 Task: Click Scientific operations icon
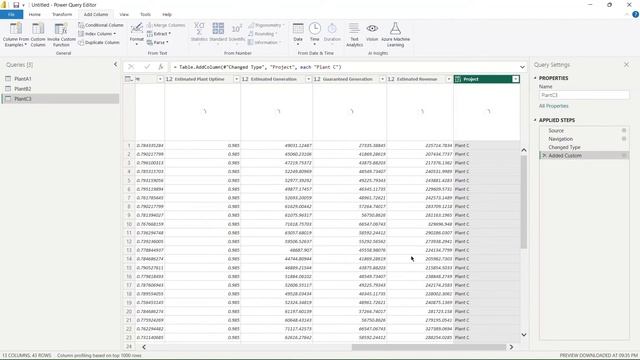tap(237, 33)
